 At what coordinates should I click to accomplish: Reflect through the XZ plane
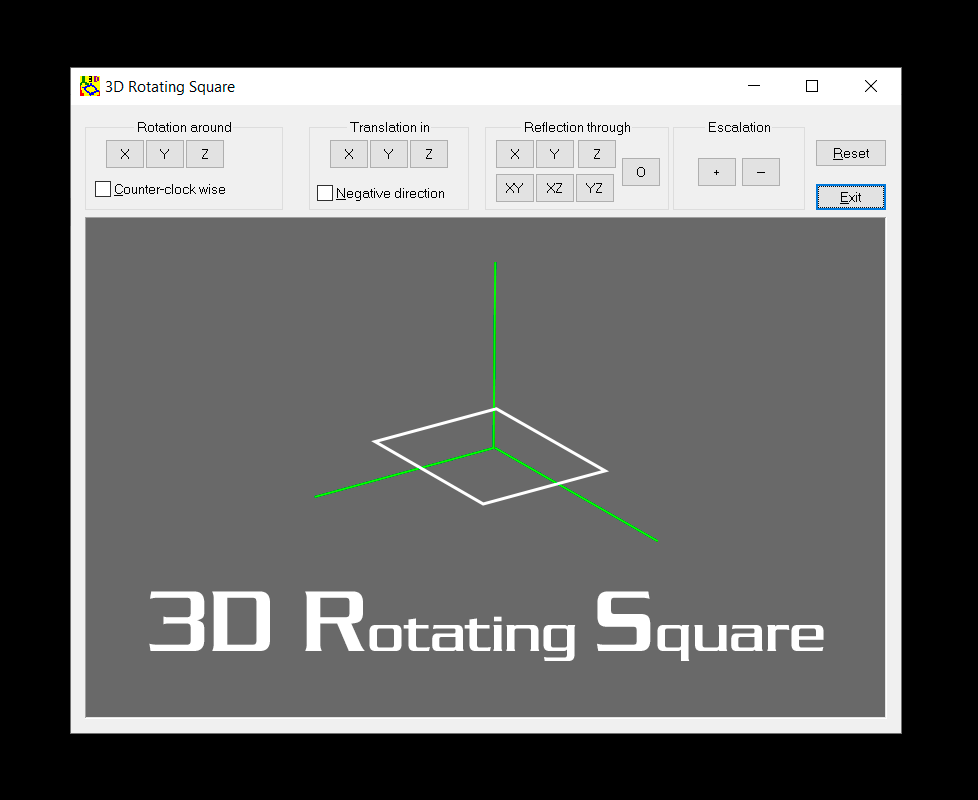pyautogui.click(x=554, y=188)
